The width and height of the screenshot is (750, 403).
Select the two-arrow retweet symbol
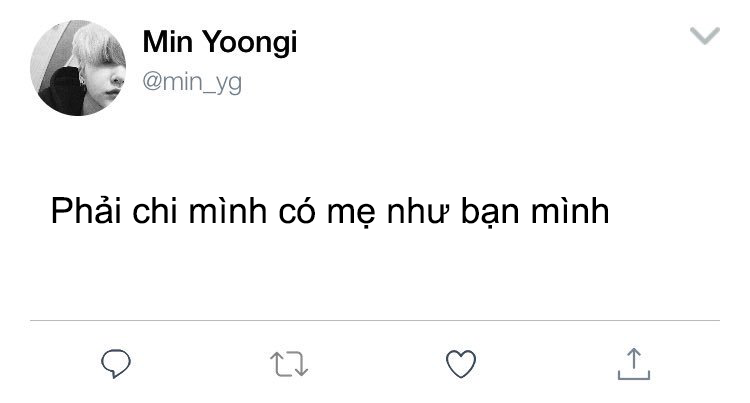tap(289, 364)
